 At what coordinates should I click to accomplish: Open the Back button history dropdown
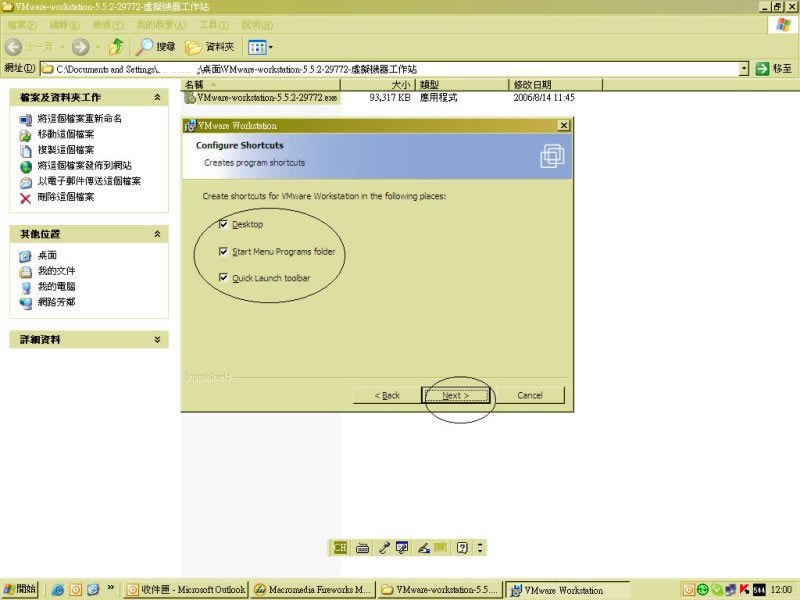click(62, 47)
